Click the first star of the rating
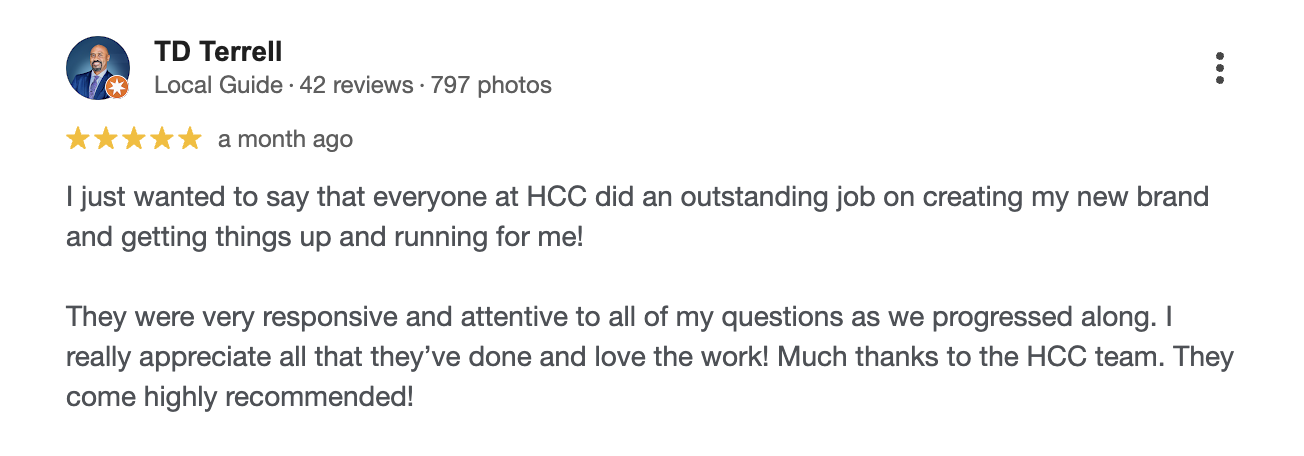Screen dimensions: 1304x456 (78, 139)
